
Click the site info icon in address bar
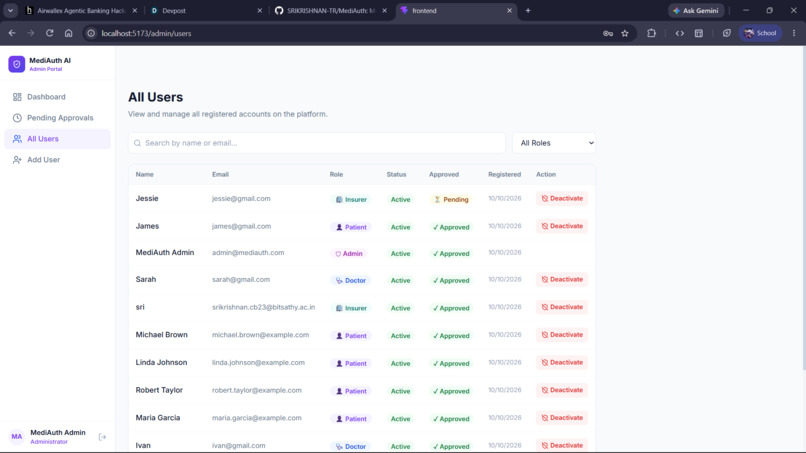pos(91,33)
